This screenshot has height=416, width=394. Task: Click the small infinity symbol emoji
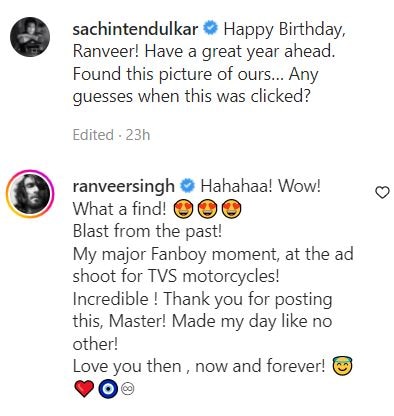click(128, 389)
